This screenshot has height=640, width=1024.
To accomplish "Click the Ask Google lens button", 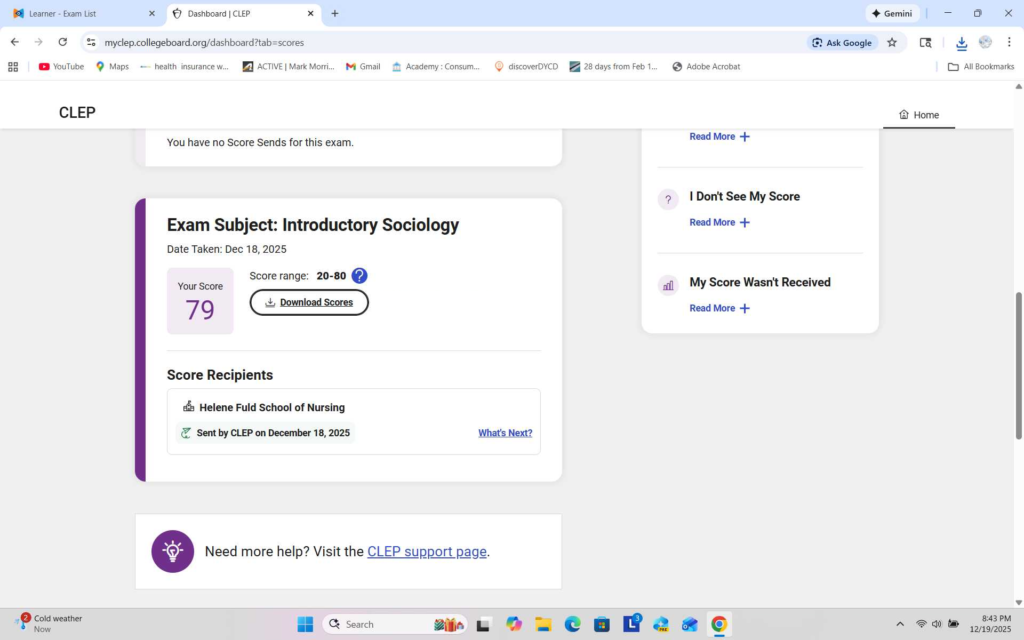I will 841,43.
